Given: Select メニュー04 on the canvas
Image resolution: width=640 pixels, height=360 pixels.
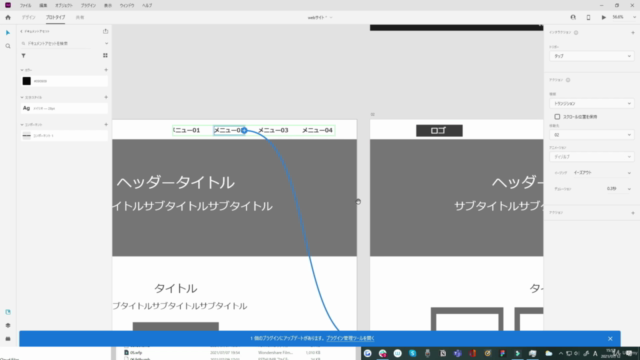Looking at the screenshot, I should tap(317, 130).
